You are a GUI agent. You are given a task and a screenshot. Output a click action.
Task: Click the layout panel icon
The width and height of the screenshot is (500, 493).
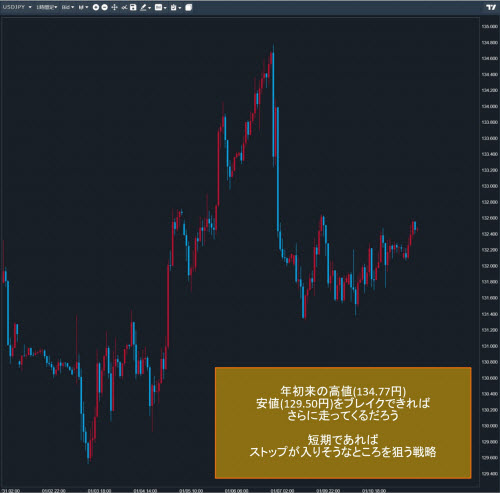tap(158, 7)
